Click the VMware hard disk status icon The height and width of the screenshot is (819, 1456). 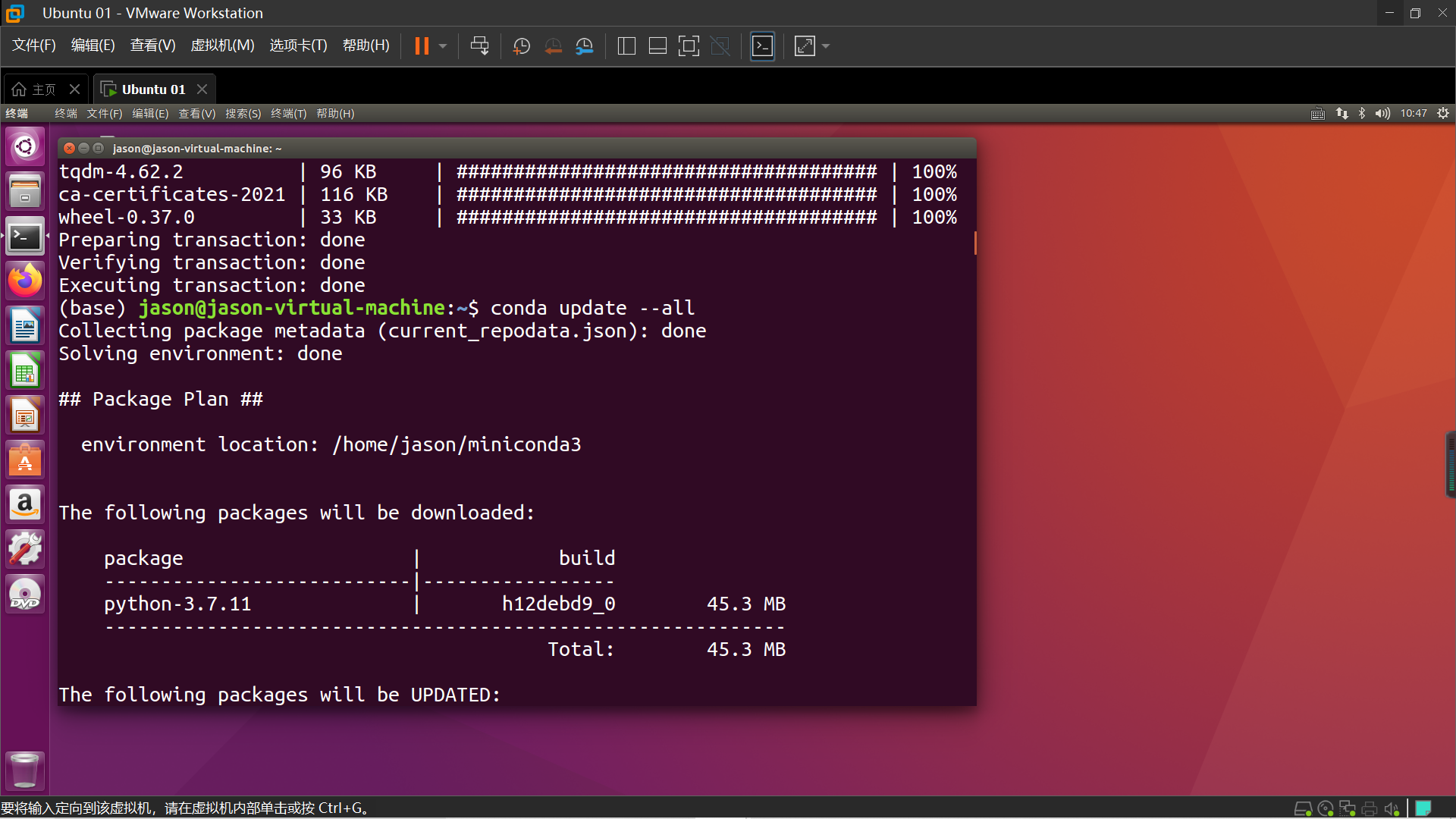pos(1303,808)
